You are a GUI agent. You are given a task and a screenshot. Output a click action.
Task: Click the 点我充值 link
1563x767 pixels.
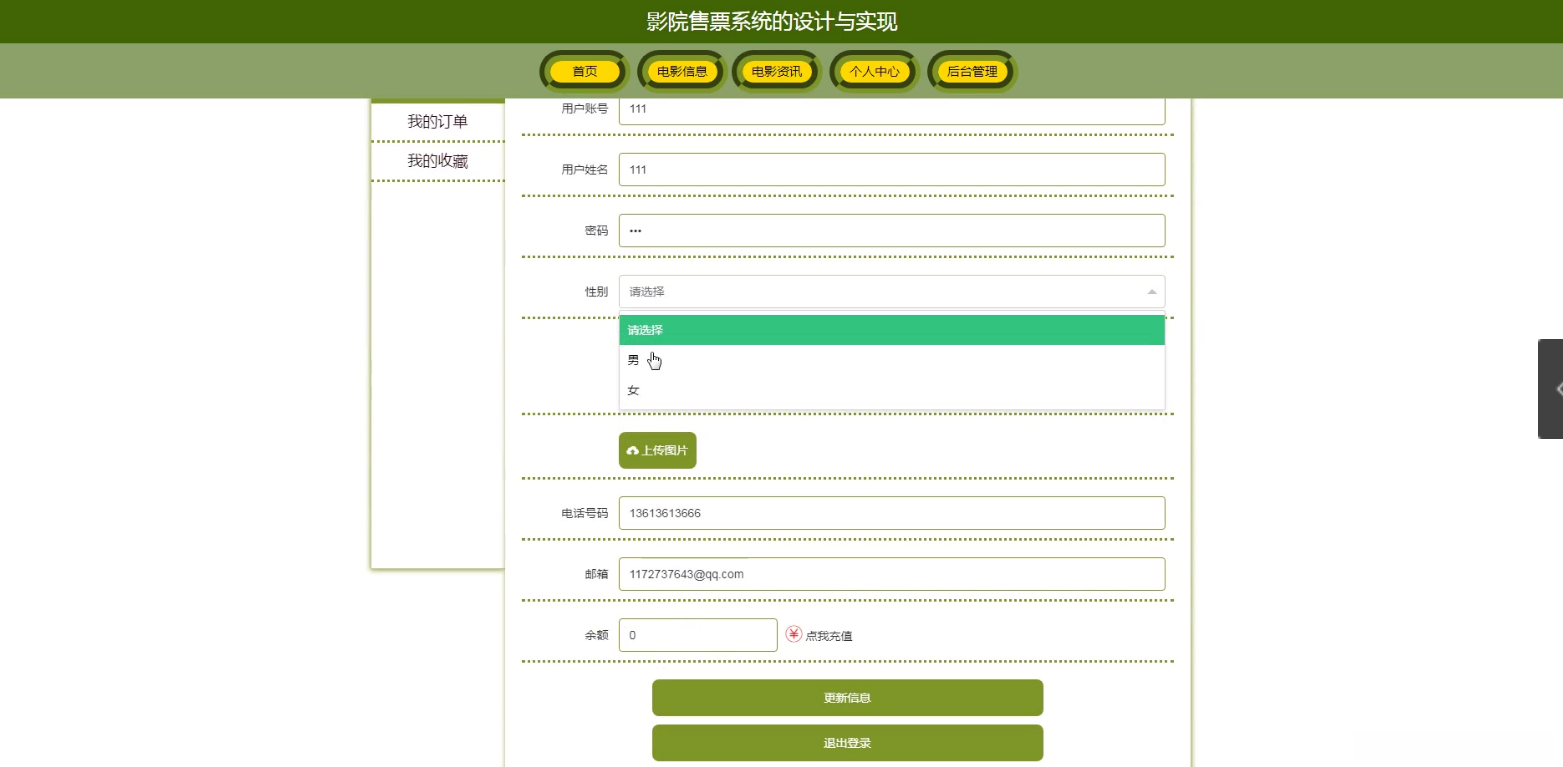(x=829, y=636)
